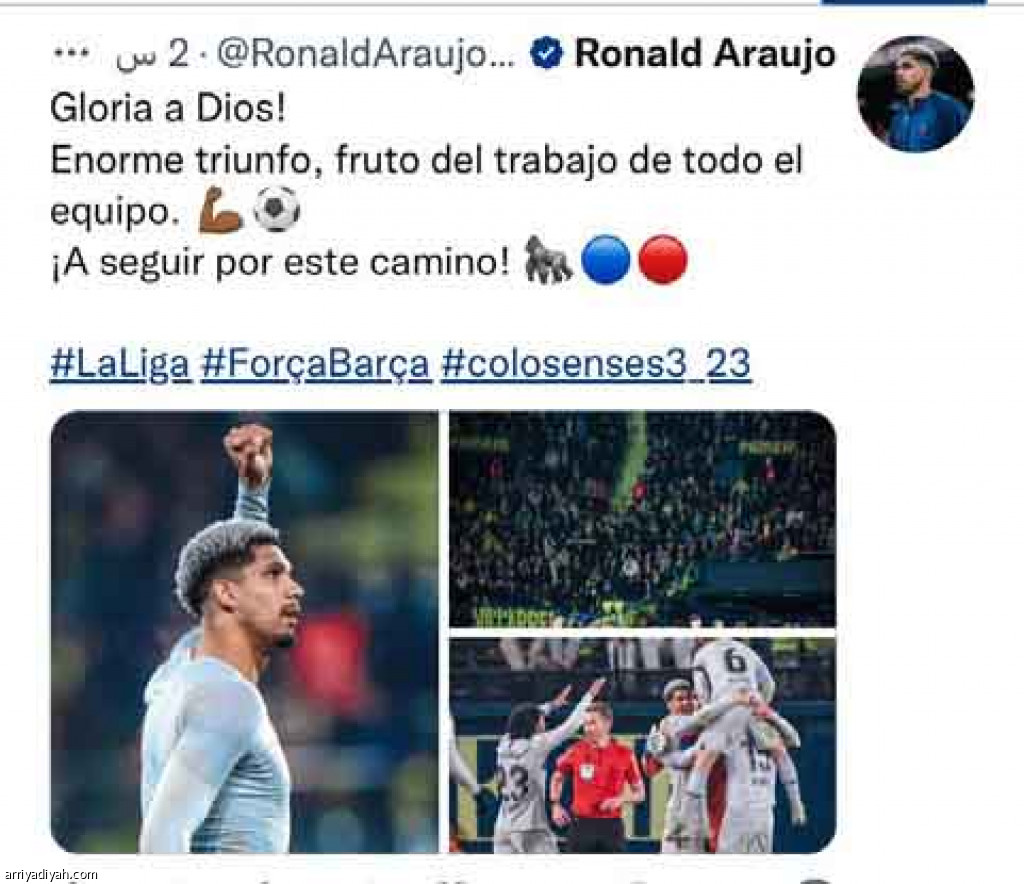This screenshot has height=884, width=1024.
Task: Click the red circle emoji
Action: 663,260
